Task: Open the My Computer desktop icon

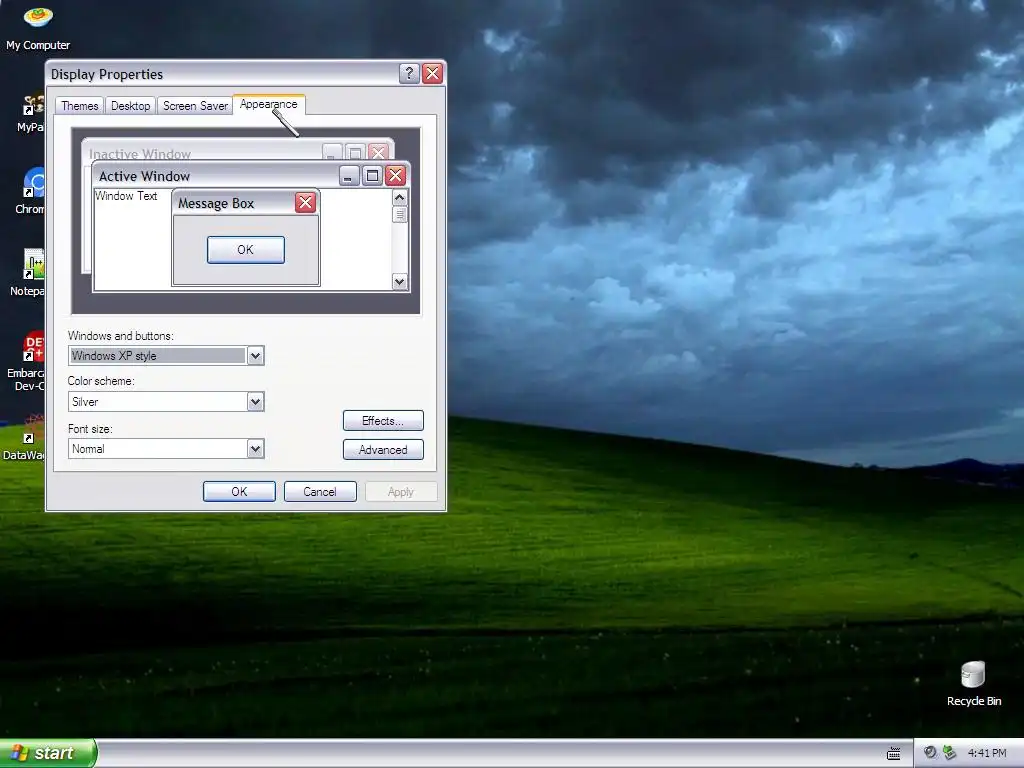Action: coord(38,26)
